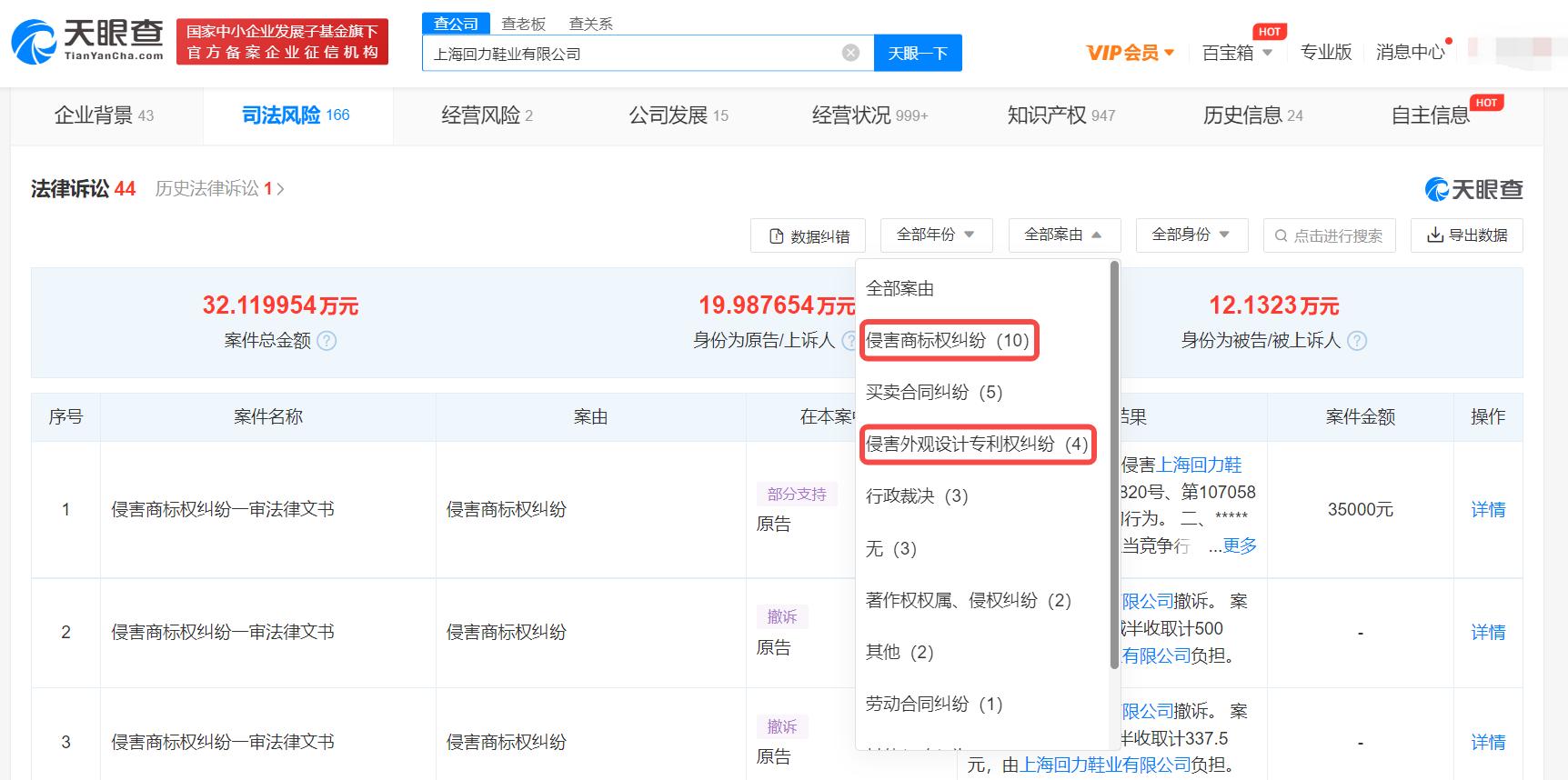Collapse the 全部案由 dropdown
1568x780 pixels.
tap(1064, 235)
